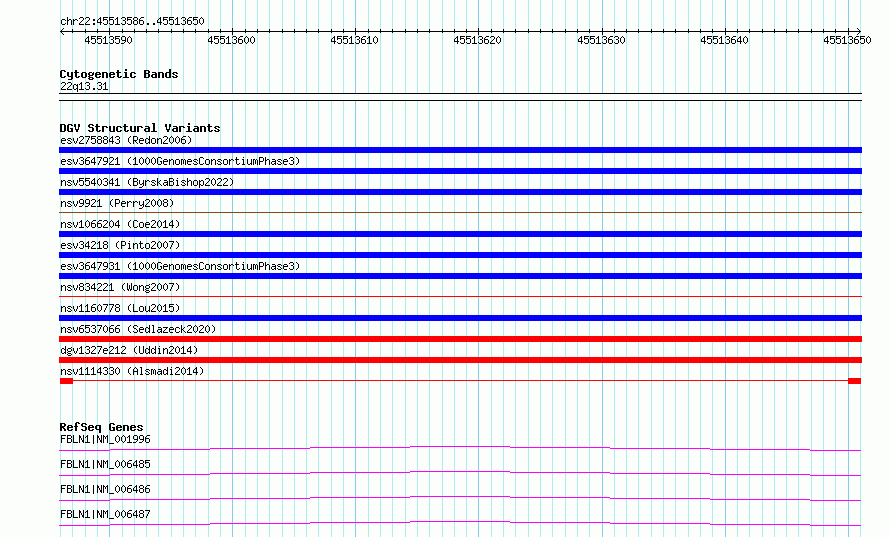Click ruler position 45513600

(232, 40)
